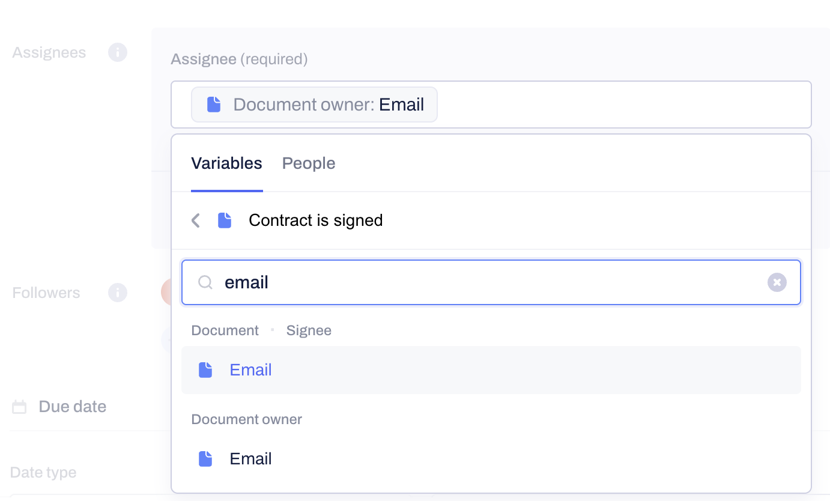The height and width of the screenshot is (501, 830).
Task: Go back from Contract is signed
Action: coord(196,220)
